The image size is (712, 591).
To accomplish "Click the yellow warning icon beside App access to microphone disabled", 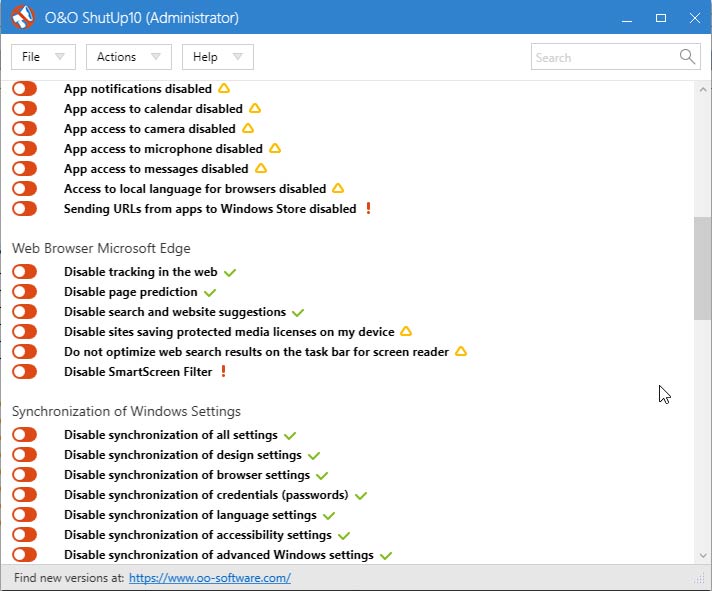I will pyautogui.click(x=275, y=148).
